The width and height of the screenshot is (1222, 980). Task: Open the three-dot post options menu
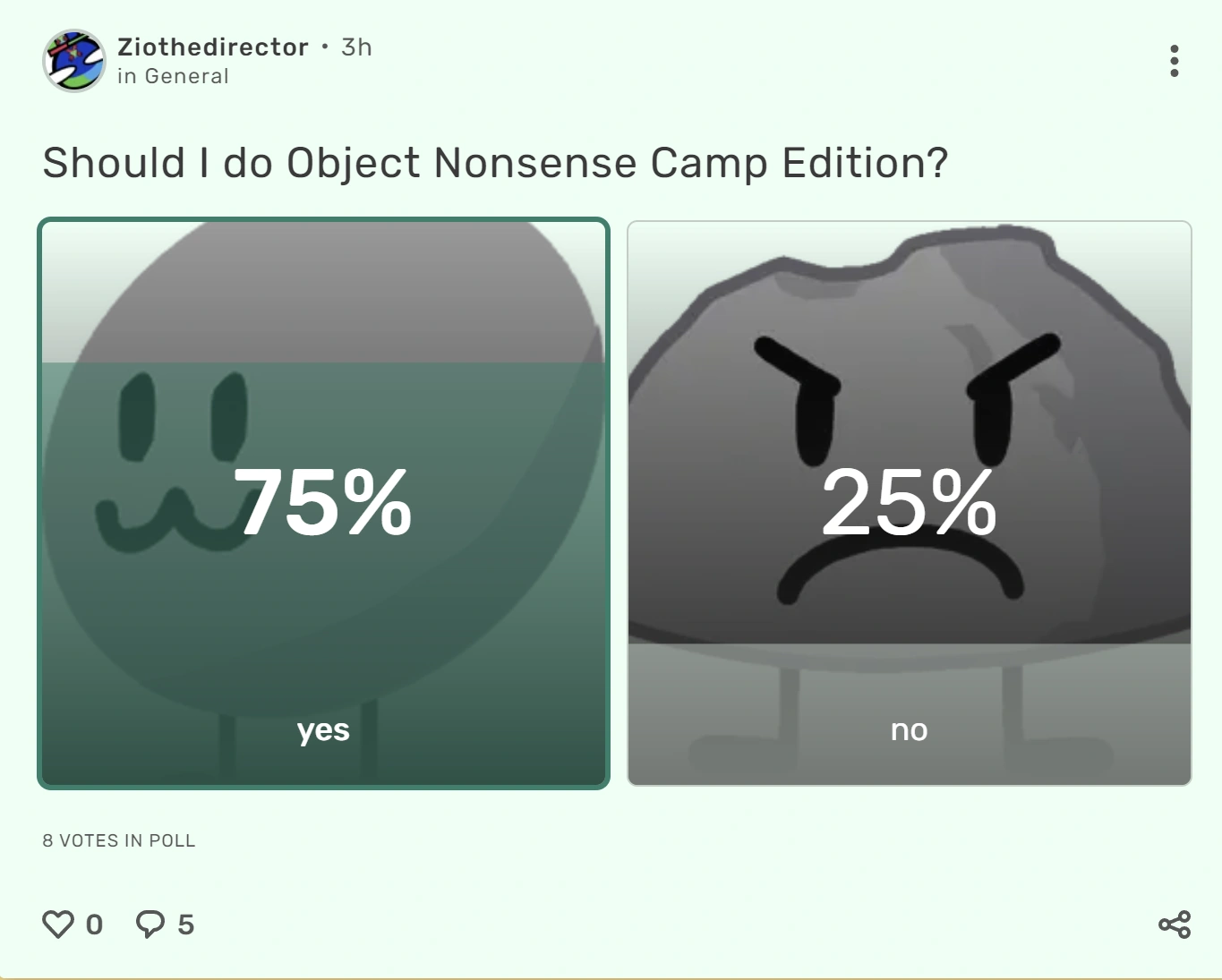[1174, 60]
